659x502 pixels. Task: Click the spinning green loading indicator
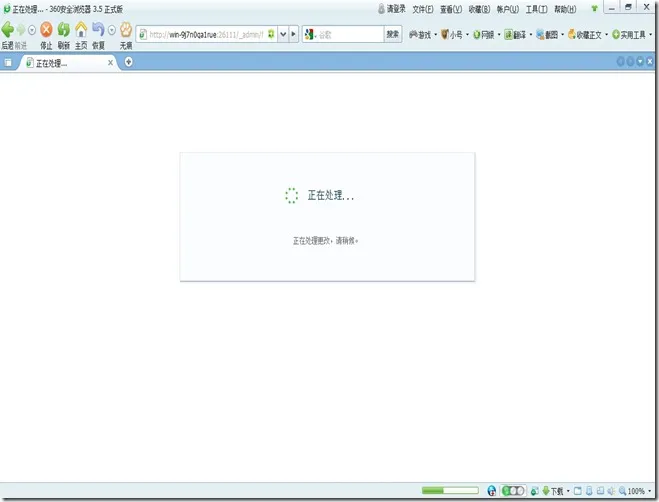click(x=291, y=196)
